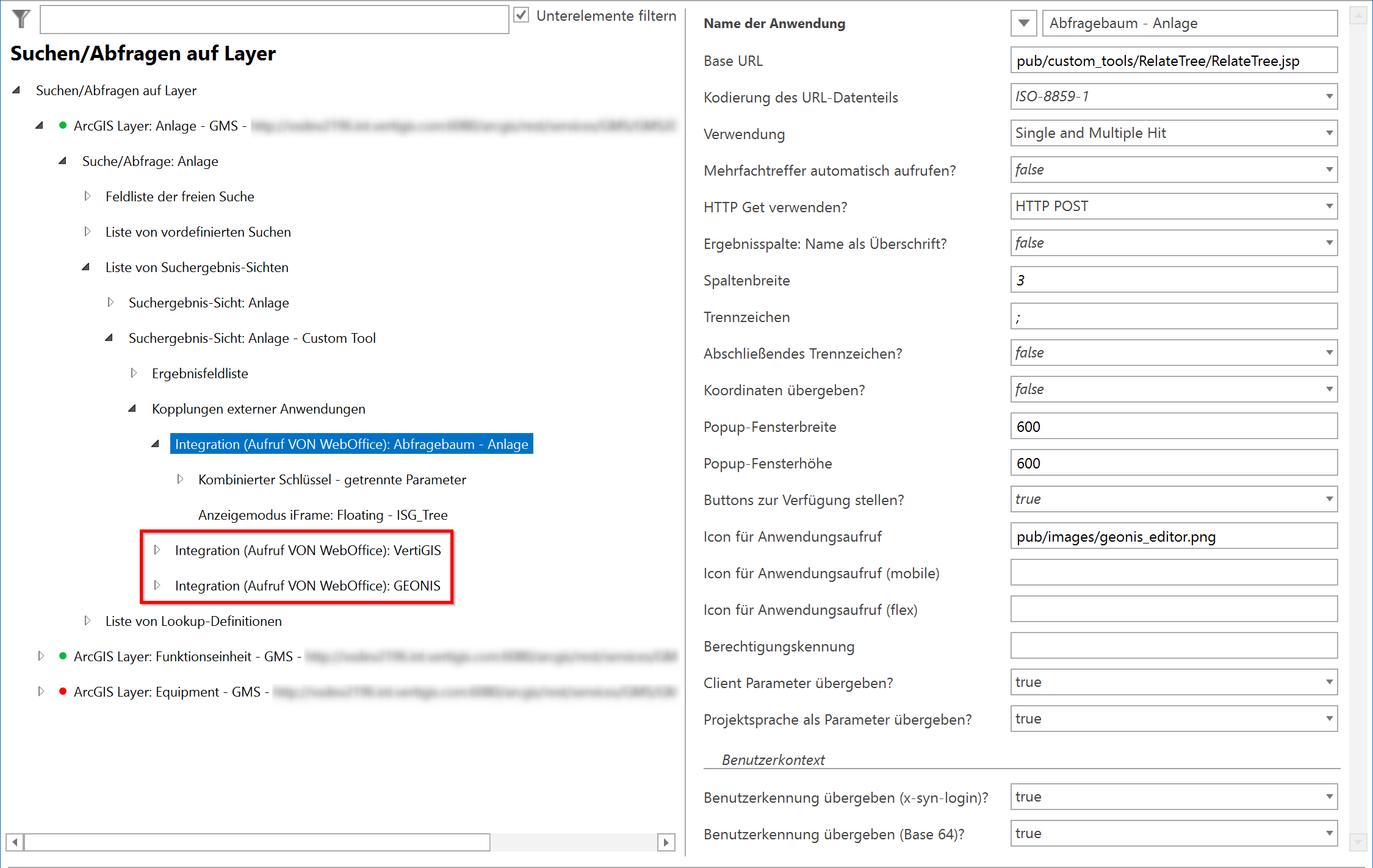Screen dimensions: 1373x868
Task: Expand Integration (Aufruf VON WebOffice): VertiGIS
Action: (157, 549)
